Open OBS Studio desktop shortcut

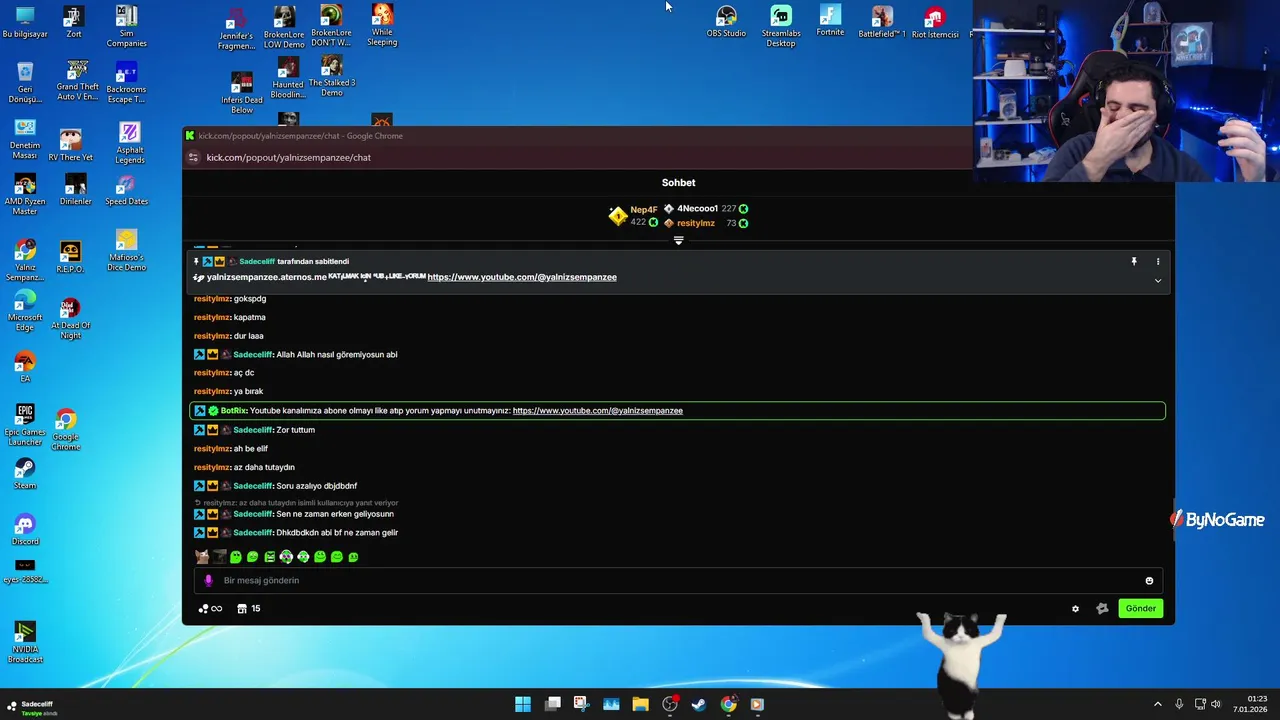point(726,22)
